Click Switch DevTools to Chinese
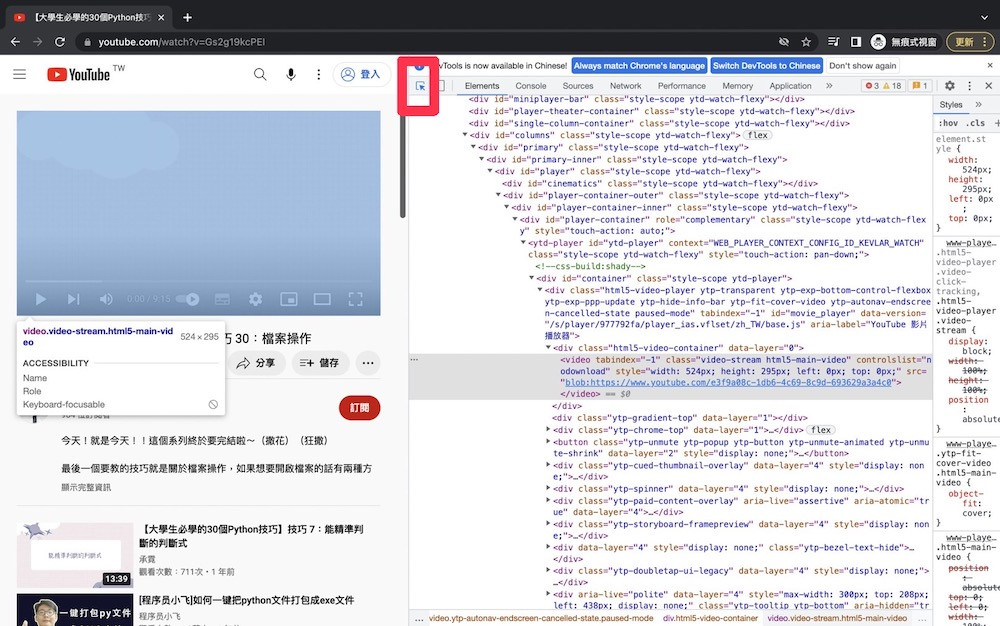The image size is (1000, 626). pos(767,66)
